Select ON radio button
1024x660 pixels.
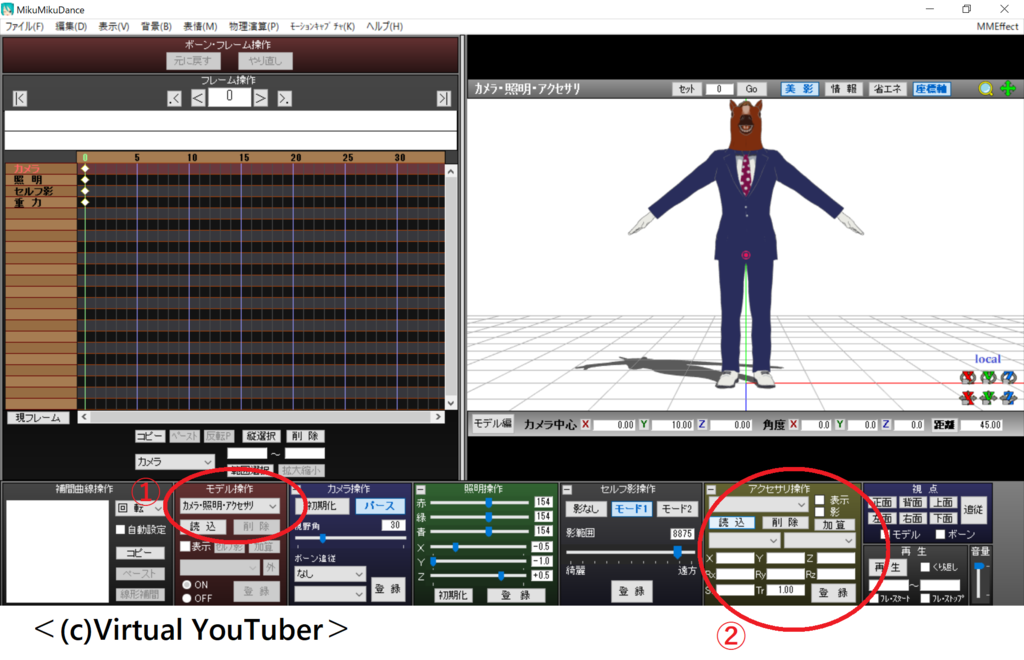point(187,584)
